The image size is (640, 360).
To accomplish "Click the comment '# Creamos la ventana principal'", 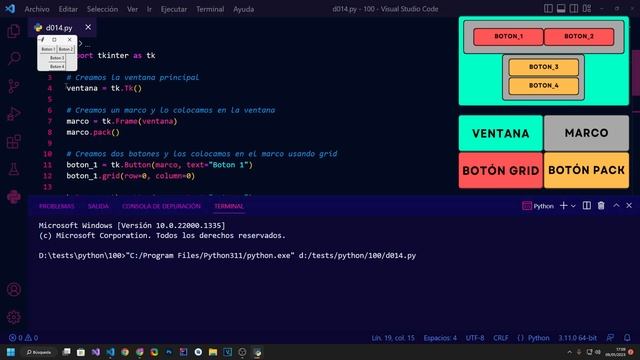I will [133, 77].
